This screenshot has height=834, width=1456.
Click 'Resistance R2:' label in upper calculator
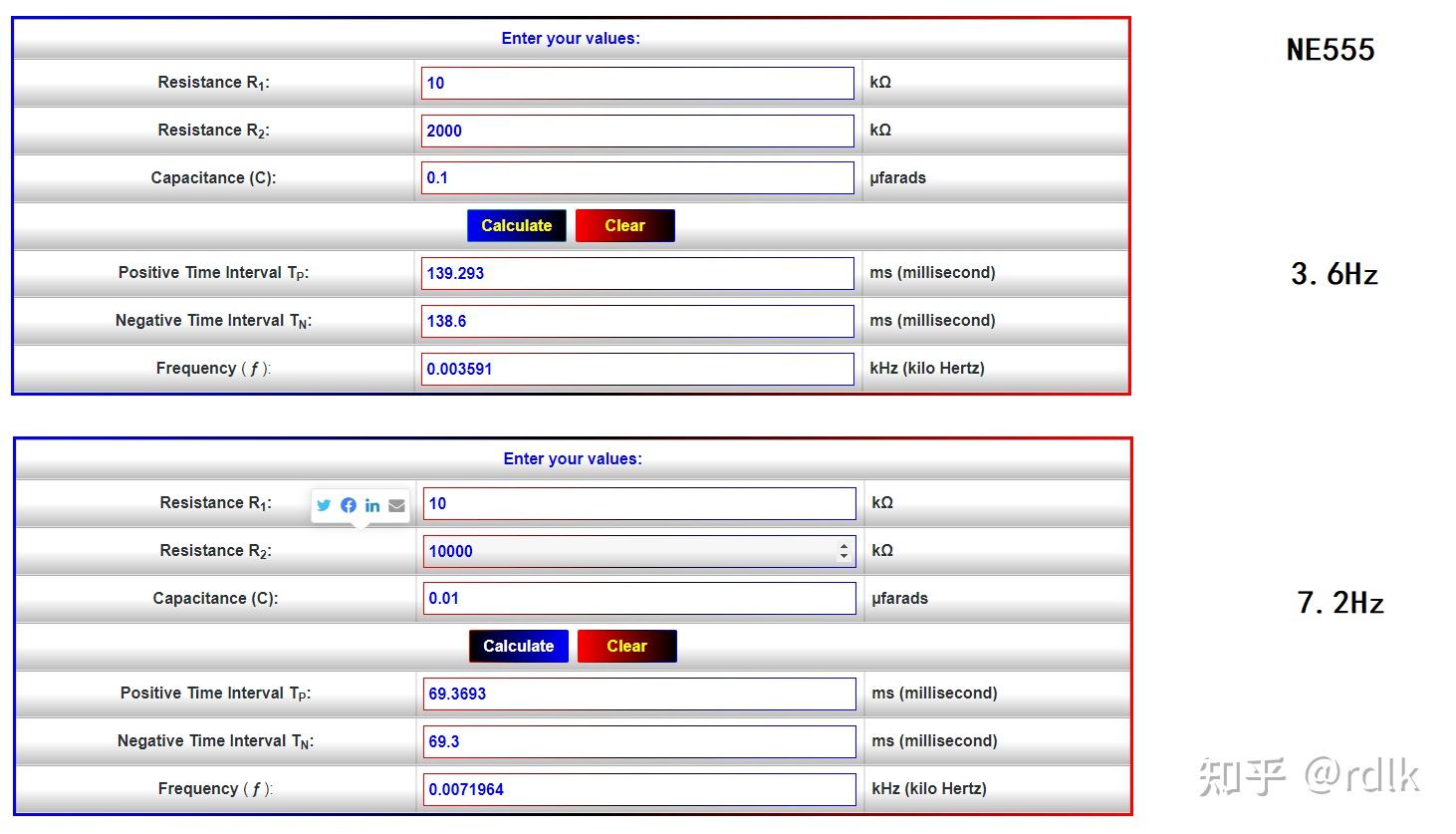(213, 131)
